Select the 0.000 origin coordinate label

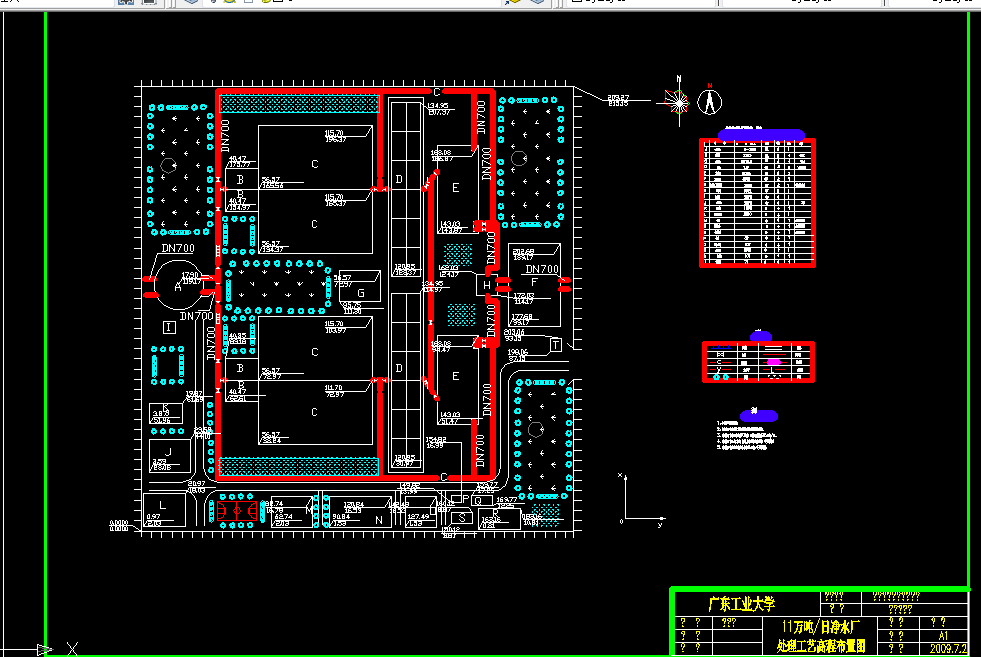click(119, 526)
